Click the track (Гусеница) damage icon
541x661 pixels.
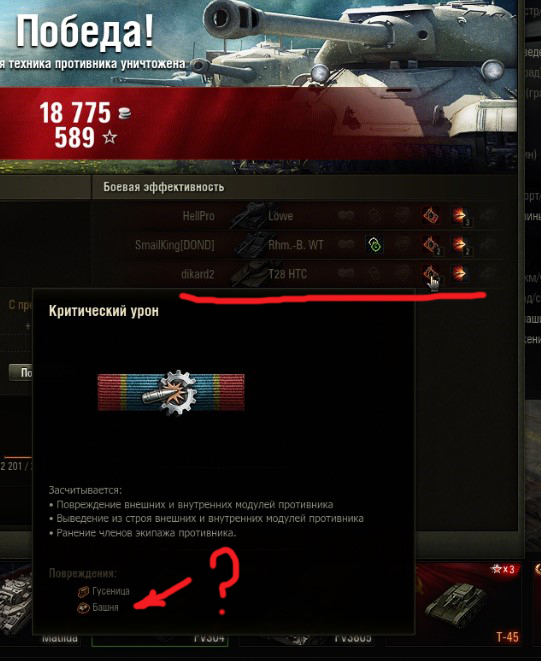83,592
